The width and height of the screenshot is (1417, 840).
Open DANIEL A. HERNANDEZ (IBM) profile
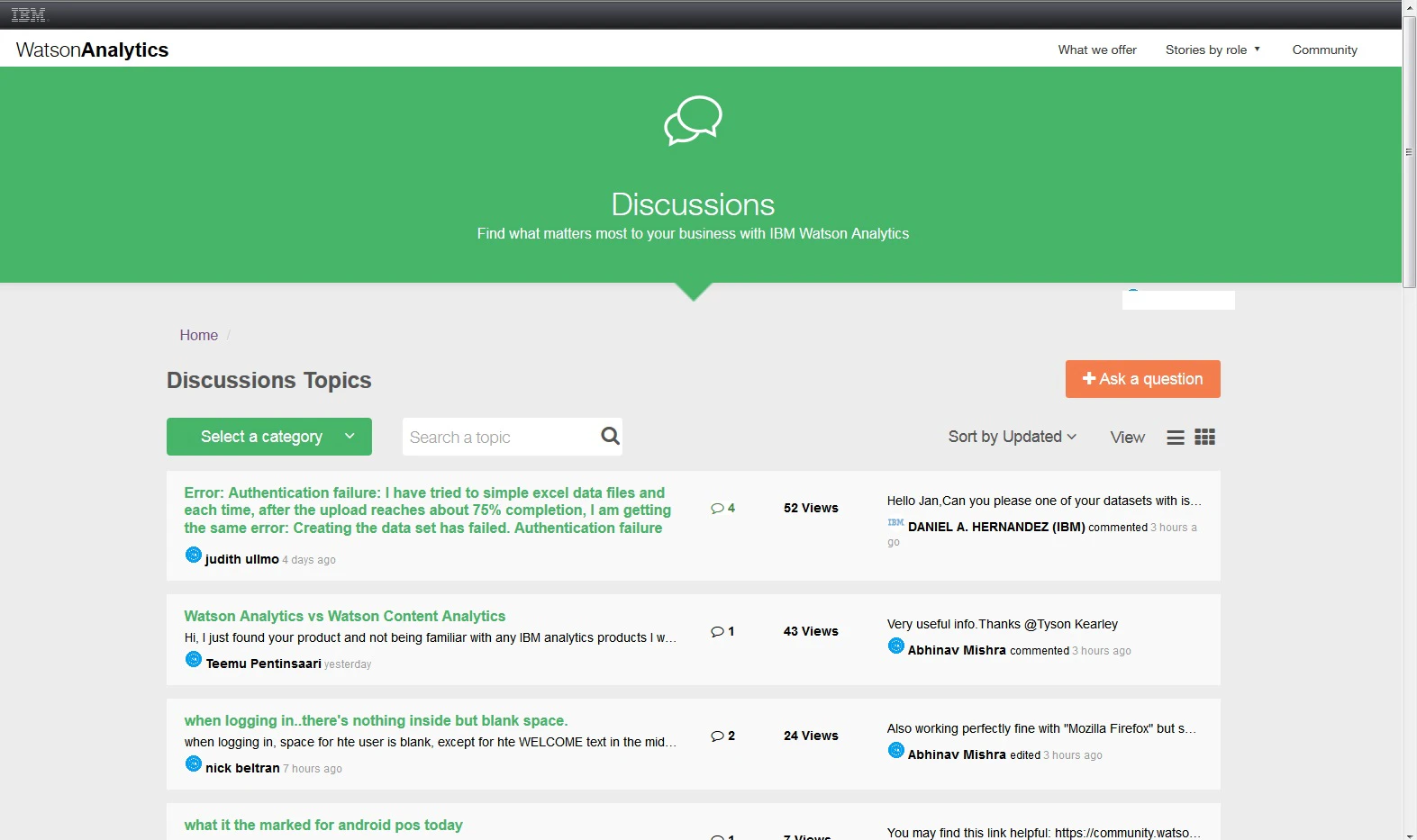pyautogui.click(x=996, y=527)
